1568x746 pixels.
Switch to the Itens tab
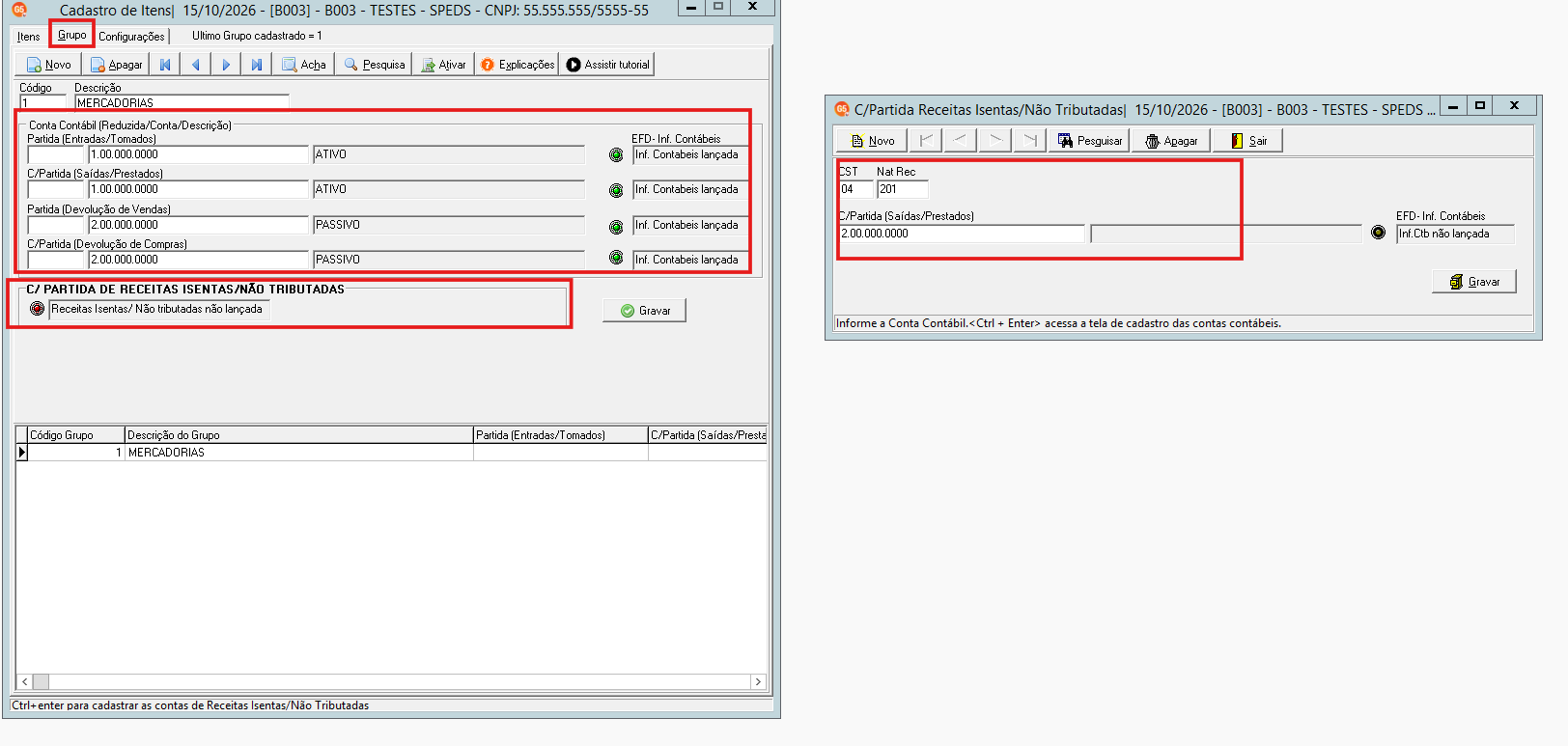pyautogui.click(x=29, y=37)
